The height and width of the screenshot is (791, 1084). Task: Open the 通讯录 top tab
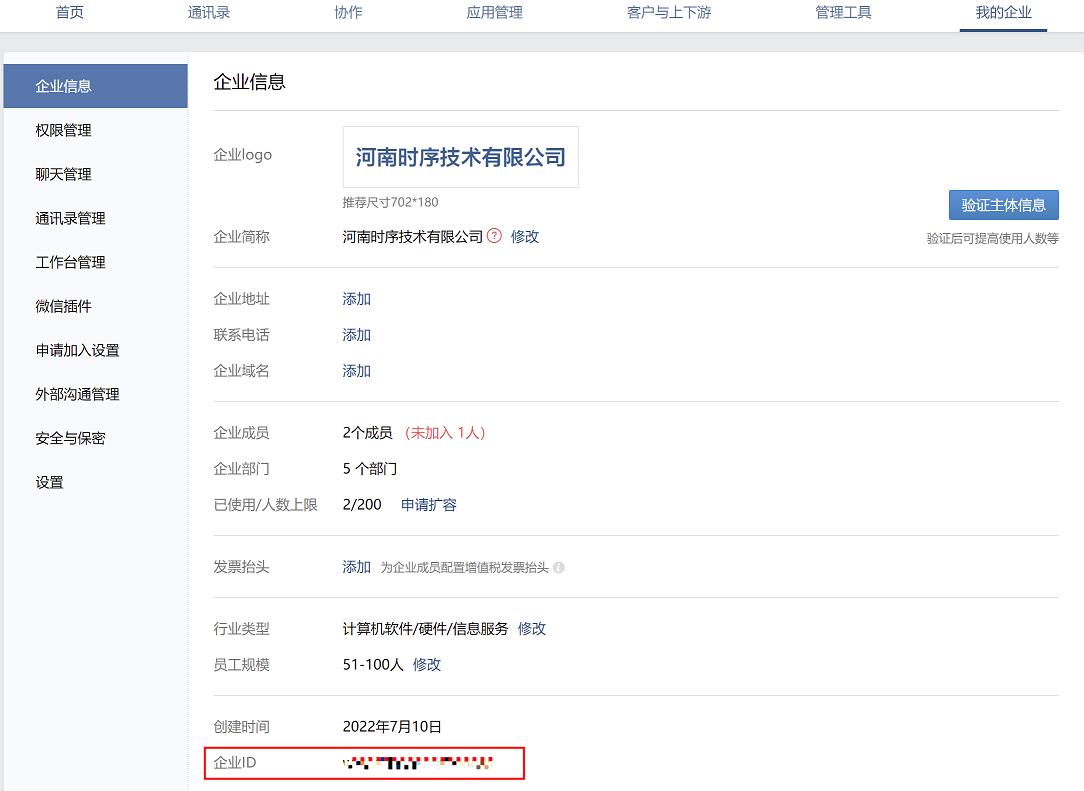209,13
